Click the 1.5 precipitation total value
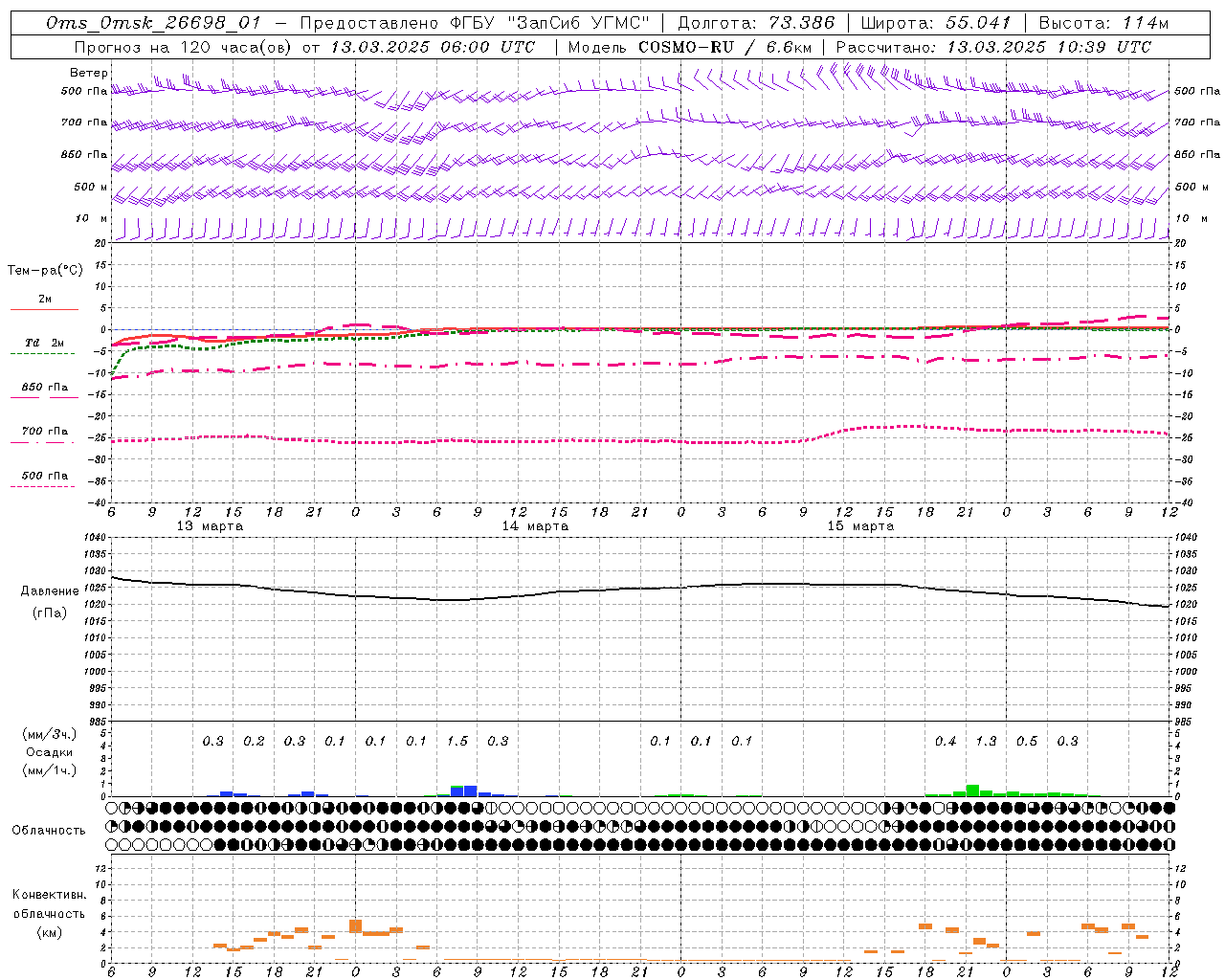This screenshot has width=1225, height=980. pos(457,741)
